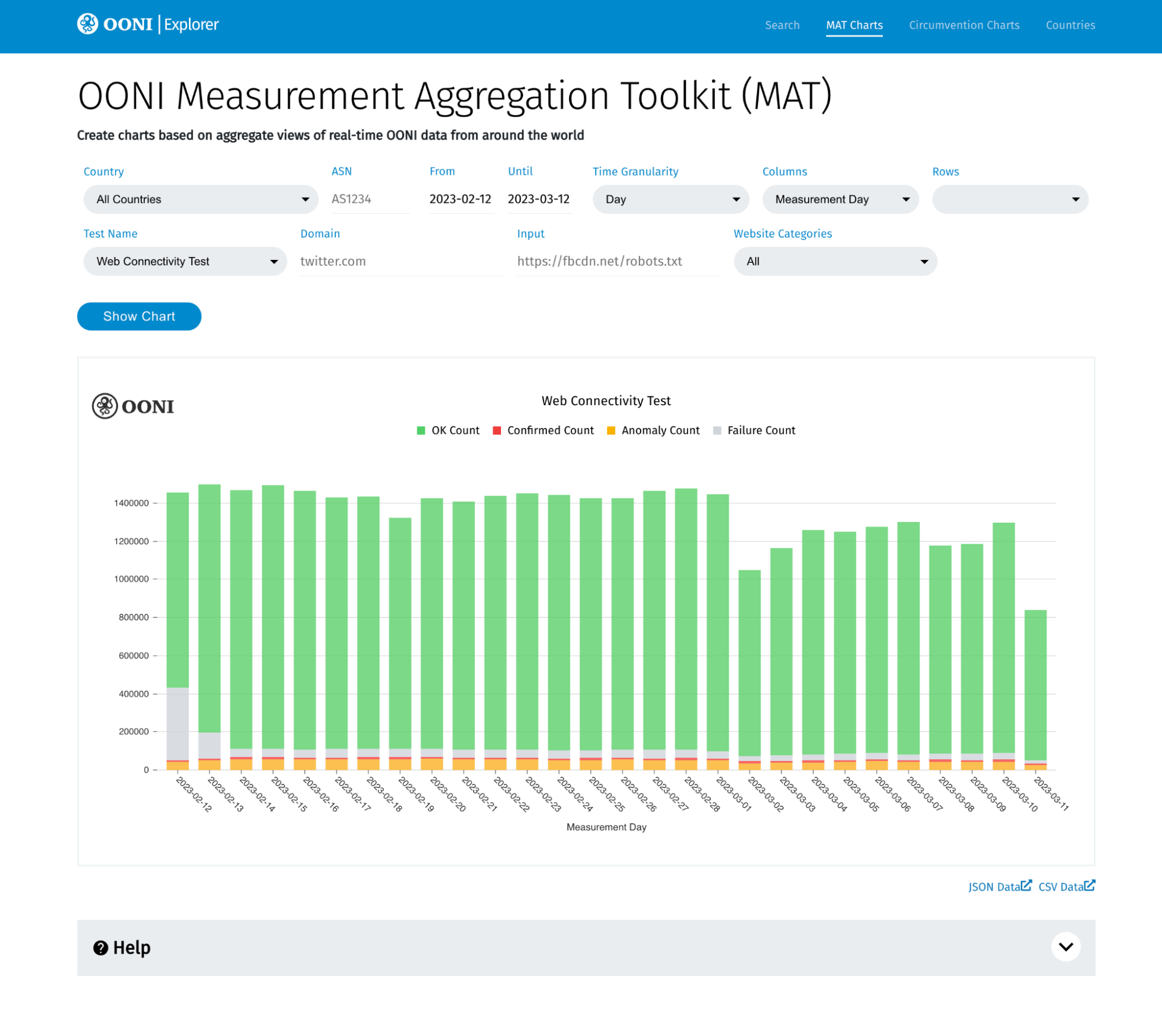
Task: Click the Domain input field
Action: click(x=401, y=262)
